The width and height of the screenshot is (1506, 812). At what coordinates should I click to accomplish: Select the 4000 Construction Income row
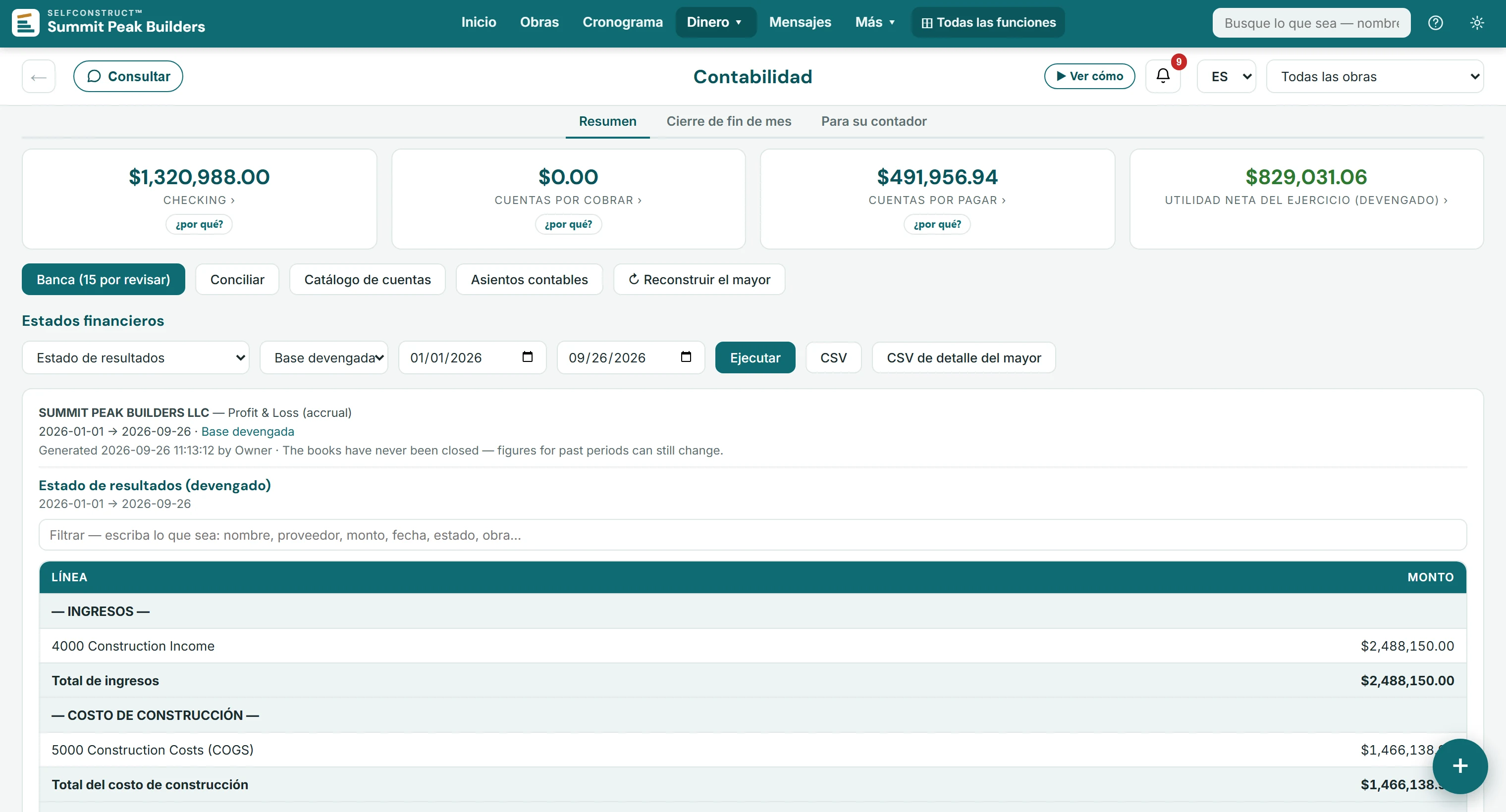(x=753, y=646)
